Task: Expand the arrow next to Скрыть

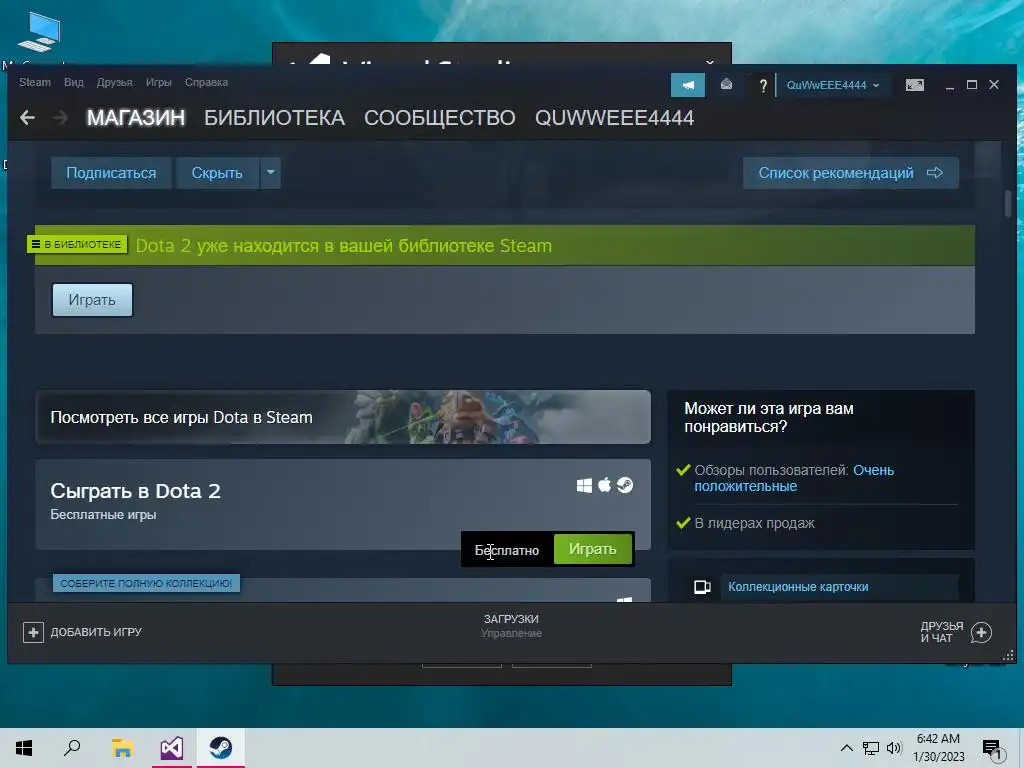Action: click(x=270, y=172)
